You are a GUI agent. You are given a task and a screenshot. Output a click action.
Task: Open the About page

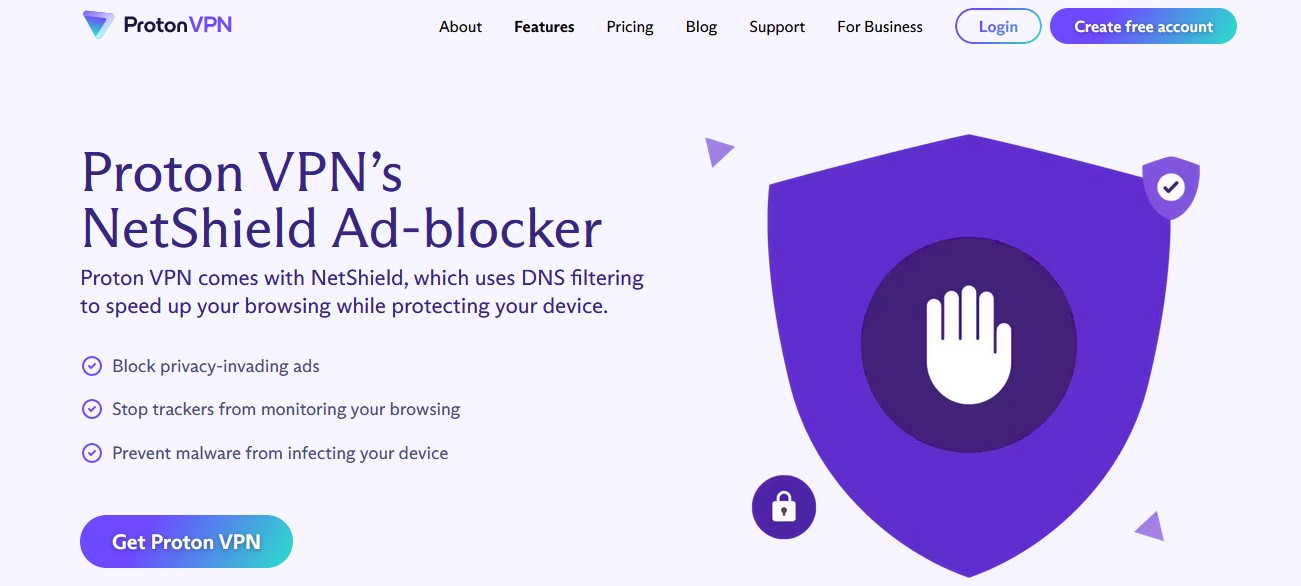(460, 27)
